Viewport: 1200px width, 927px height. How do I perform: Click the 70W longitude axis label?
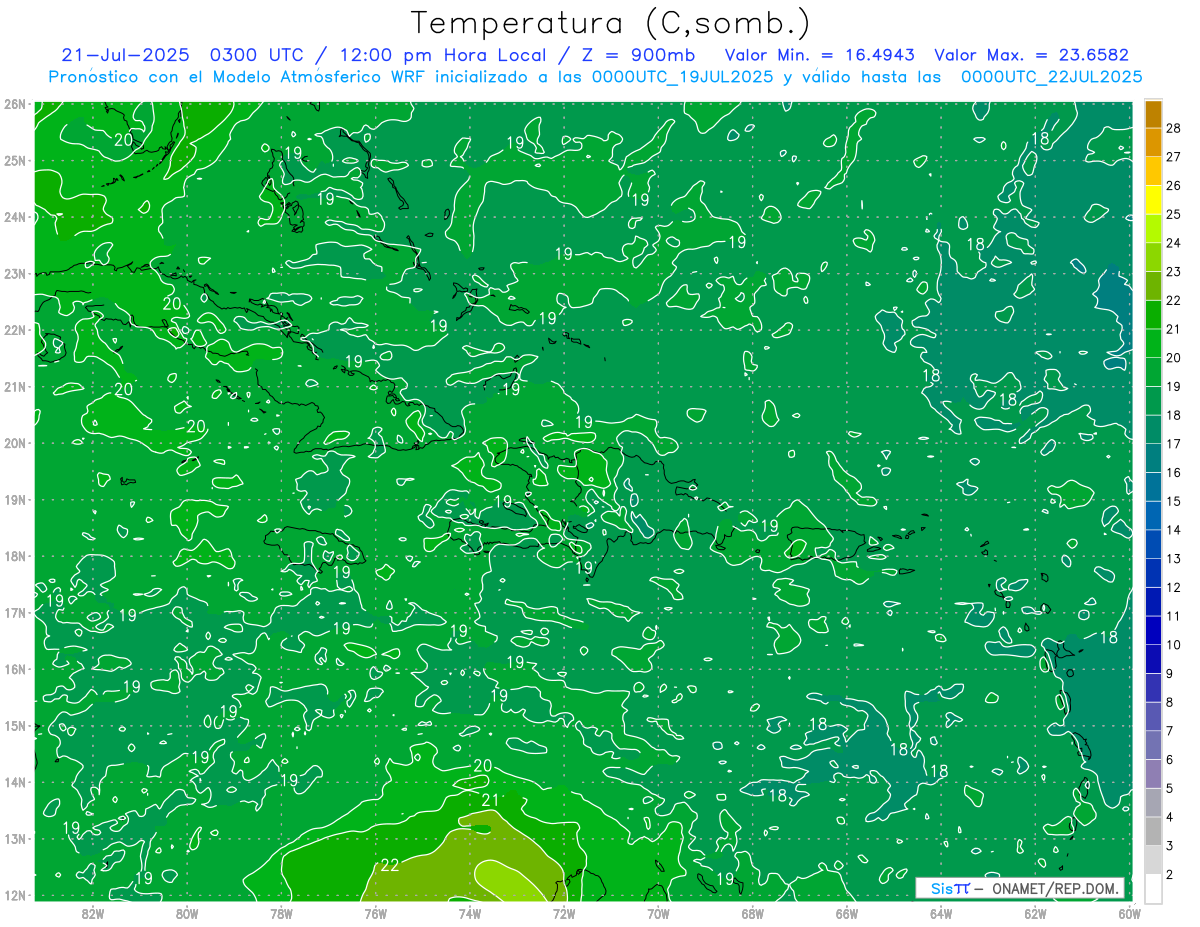(x=658, y=914)
